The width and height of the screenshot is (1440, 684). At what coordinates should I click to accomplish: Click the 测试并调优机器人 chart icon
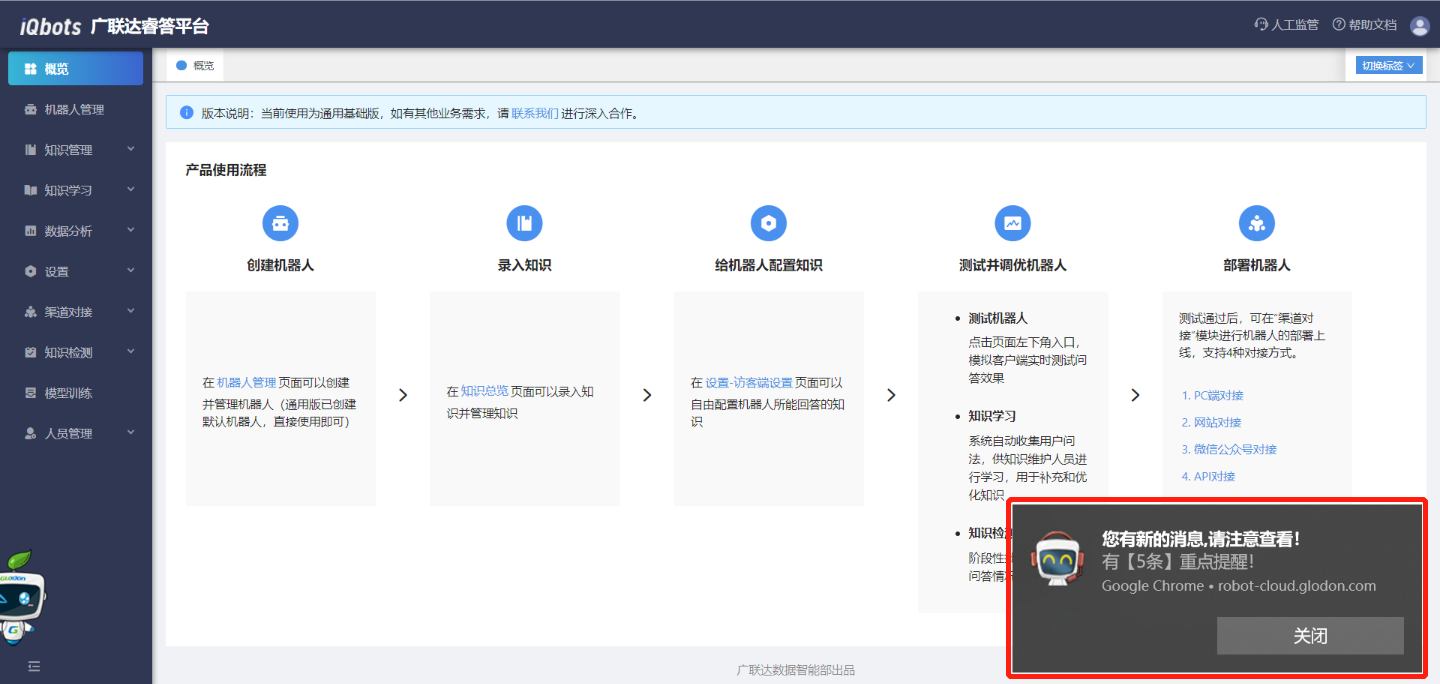[x=1012, y=223]
